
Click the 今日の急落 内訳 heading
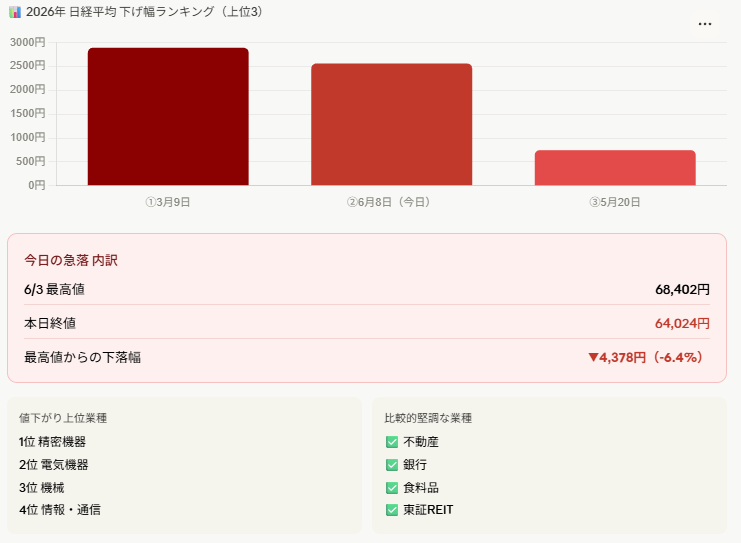tap(71, 260)
